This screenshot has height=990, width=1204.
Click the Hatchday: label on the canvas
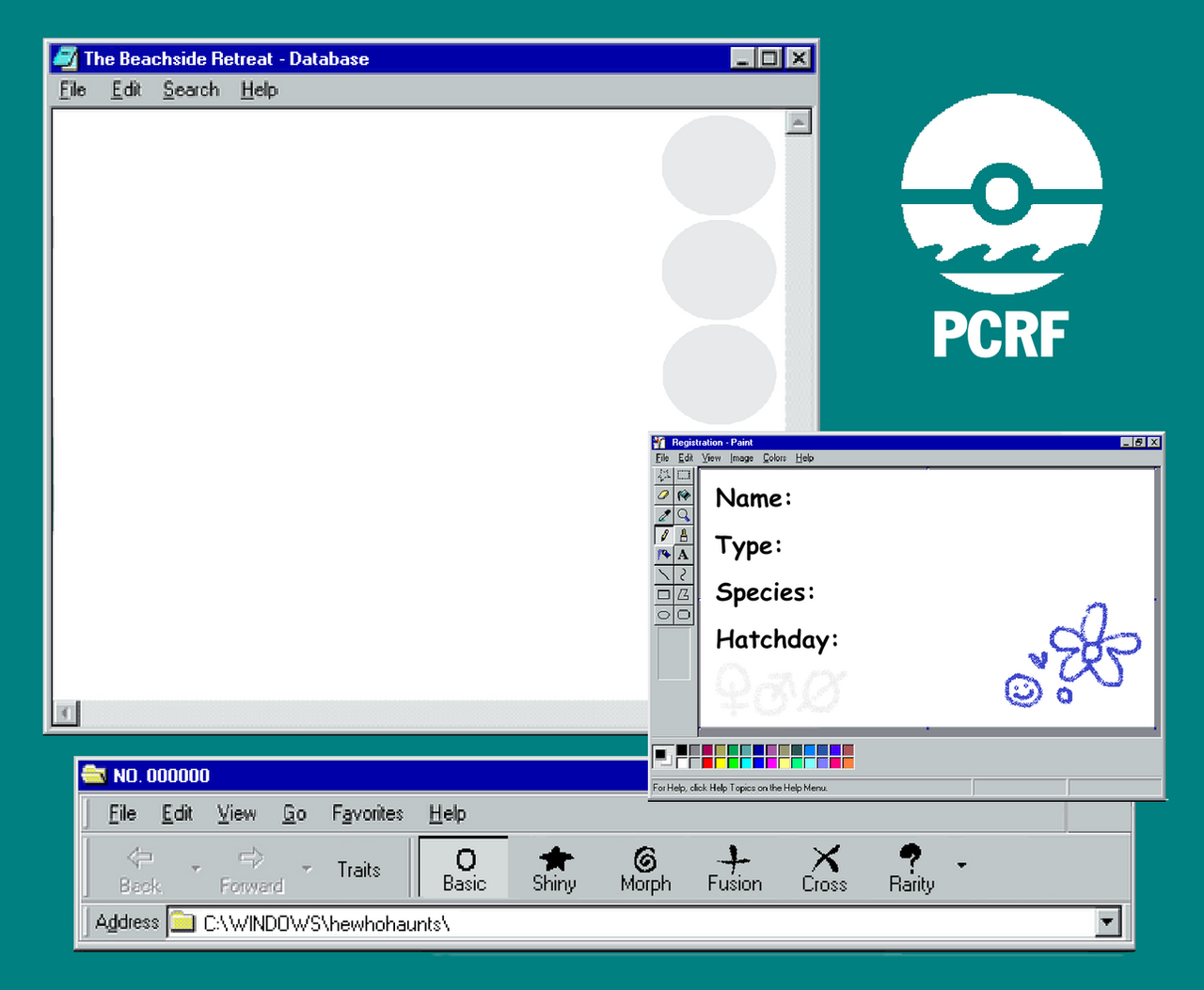777,640
